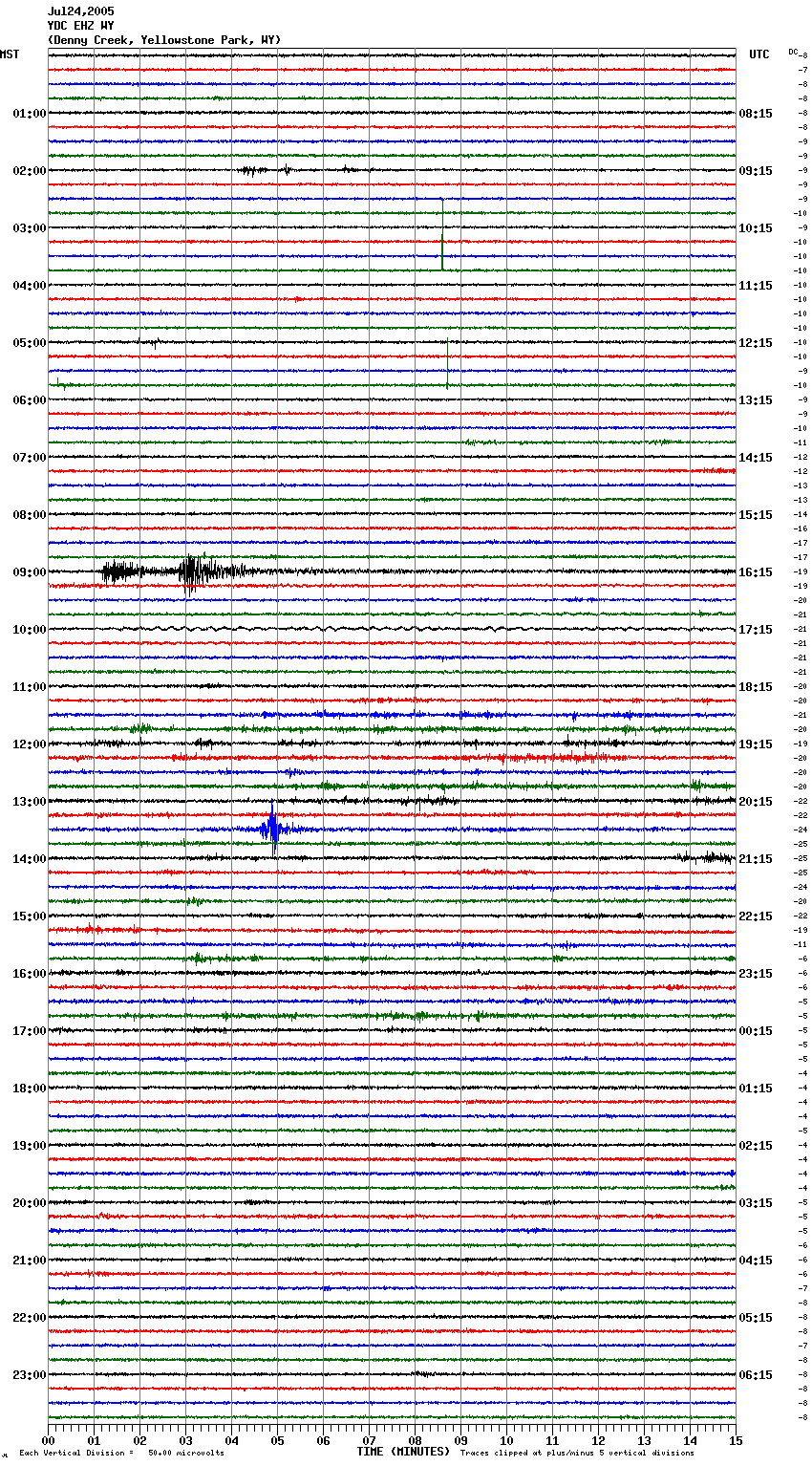Click the 04:15 UTC time label
Screen dimensions: 812x1466
tap(756, 1261)
